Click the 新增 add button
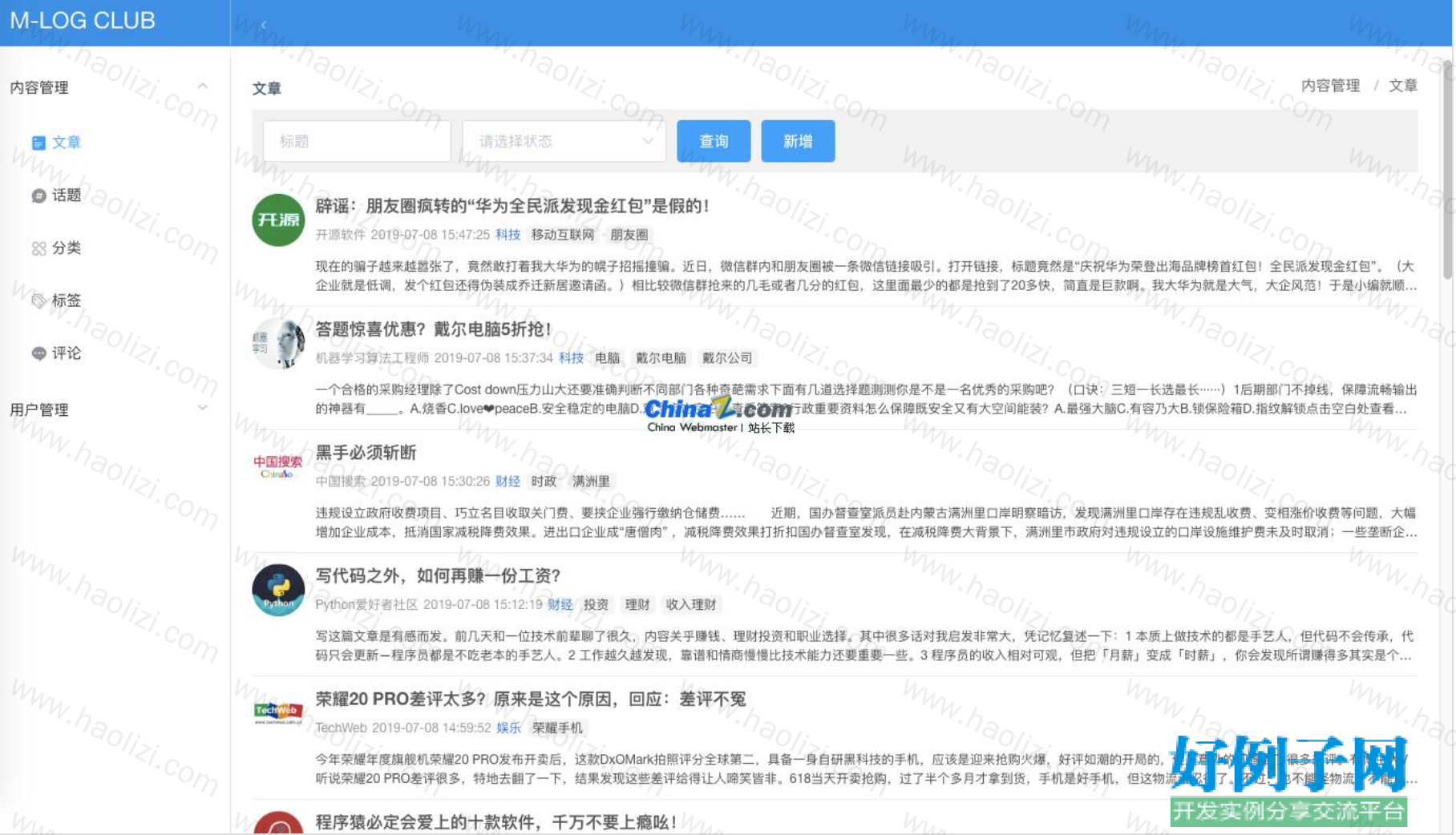 pyautogui.click(x=798, y=141)
